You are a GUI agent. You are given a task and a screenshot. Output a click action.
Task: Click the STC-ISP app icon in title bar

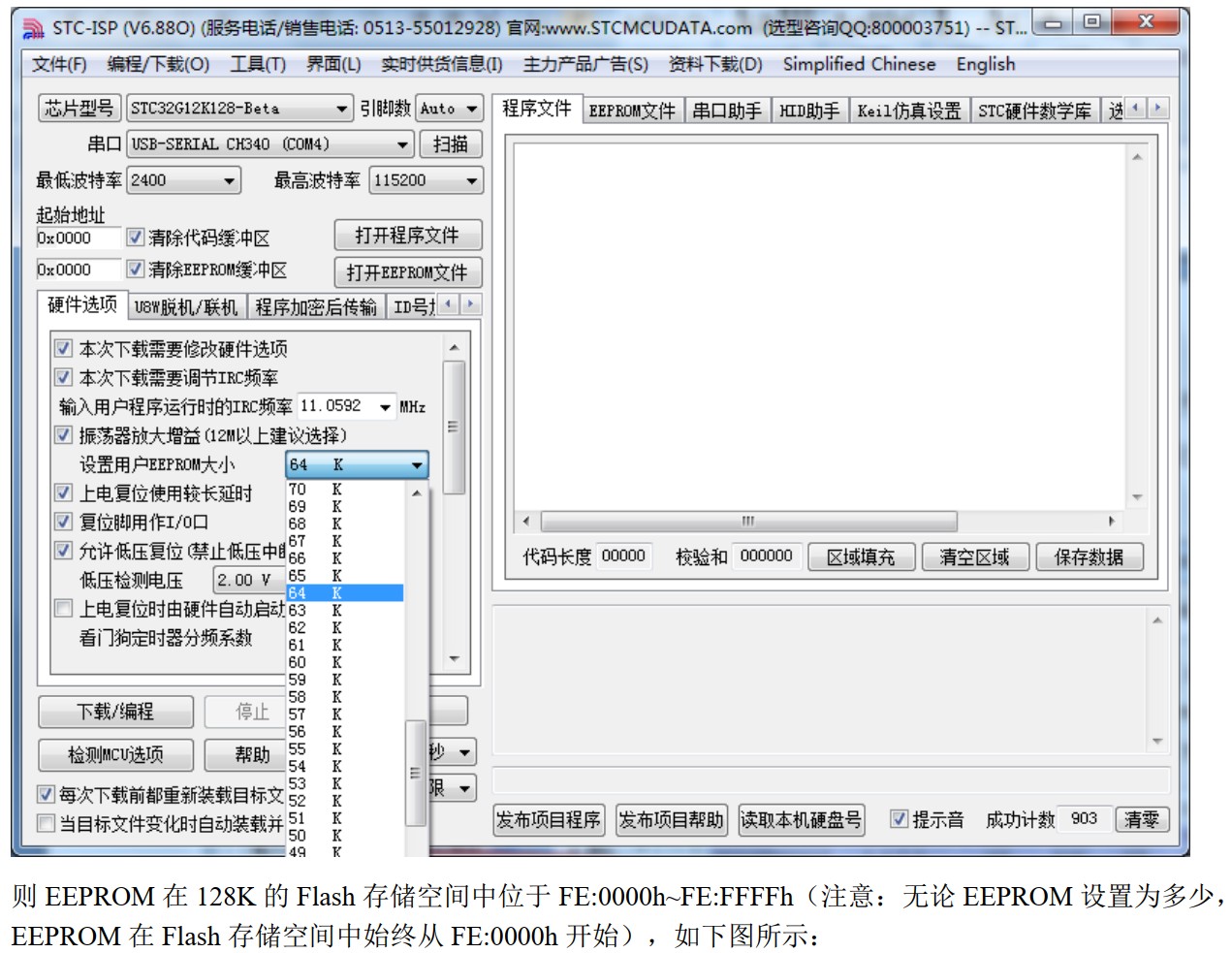coord(33,28)
